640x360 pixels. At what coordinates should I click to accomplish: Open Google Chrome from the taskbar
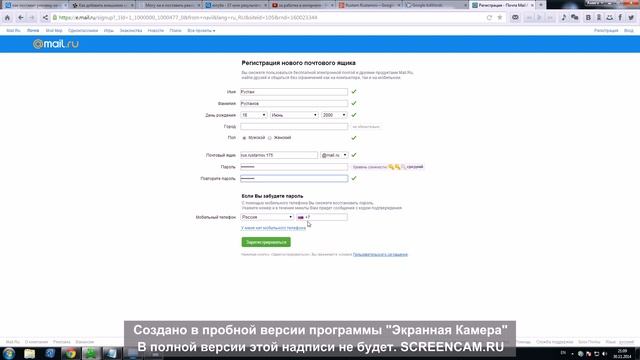(x=71, y=353)
